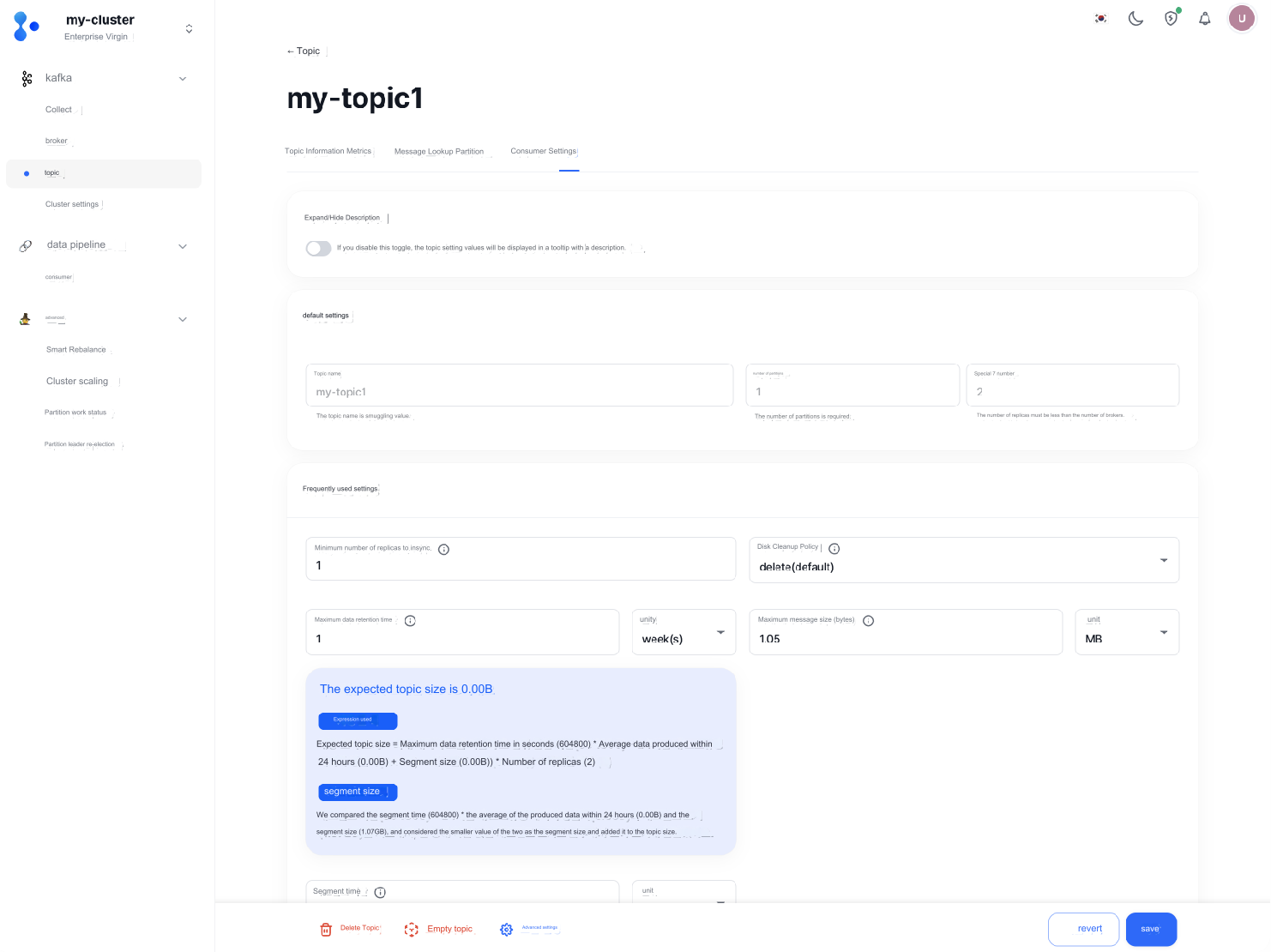Switch to Message Lookup Partition tab
Image resolution: width=1271 pixels, height=952 pixels.
(x=438, y=152)
